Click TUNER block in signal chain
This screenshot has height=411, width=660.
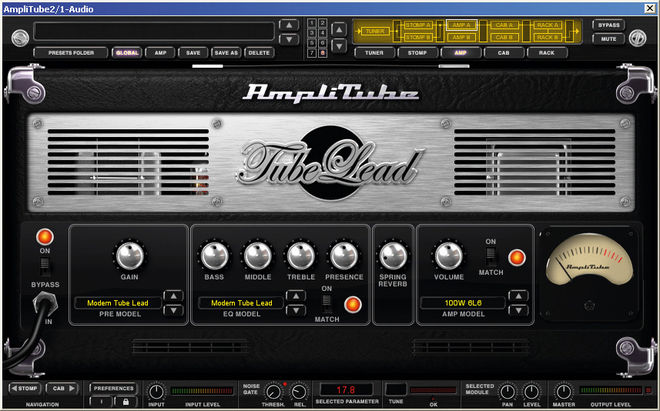point(374,31)
